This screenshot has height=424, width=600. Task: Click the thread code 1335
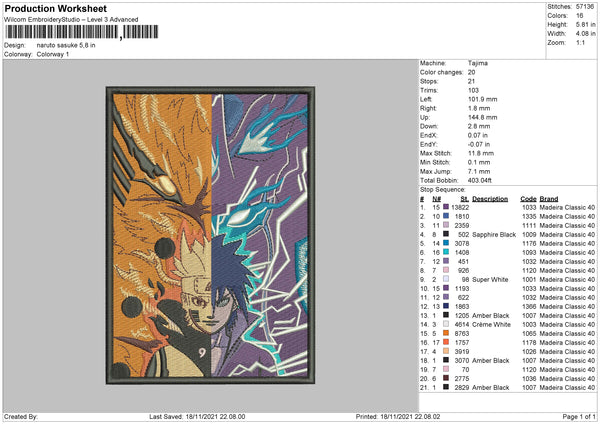click(x=529, y=217)
